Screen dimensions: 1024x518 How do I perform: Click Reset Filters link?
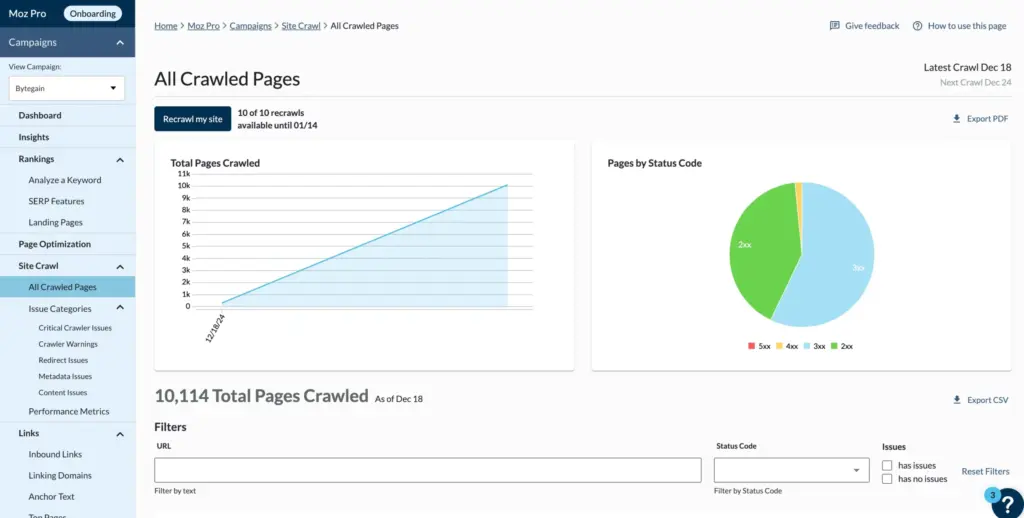(x=985, y=471)
